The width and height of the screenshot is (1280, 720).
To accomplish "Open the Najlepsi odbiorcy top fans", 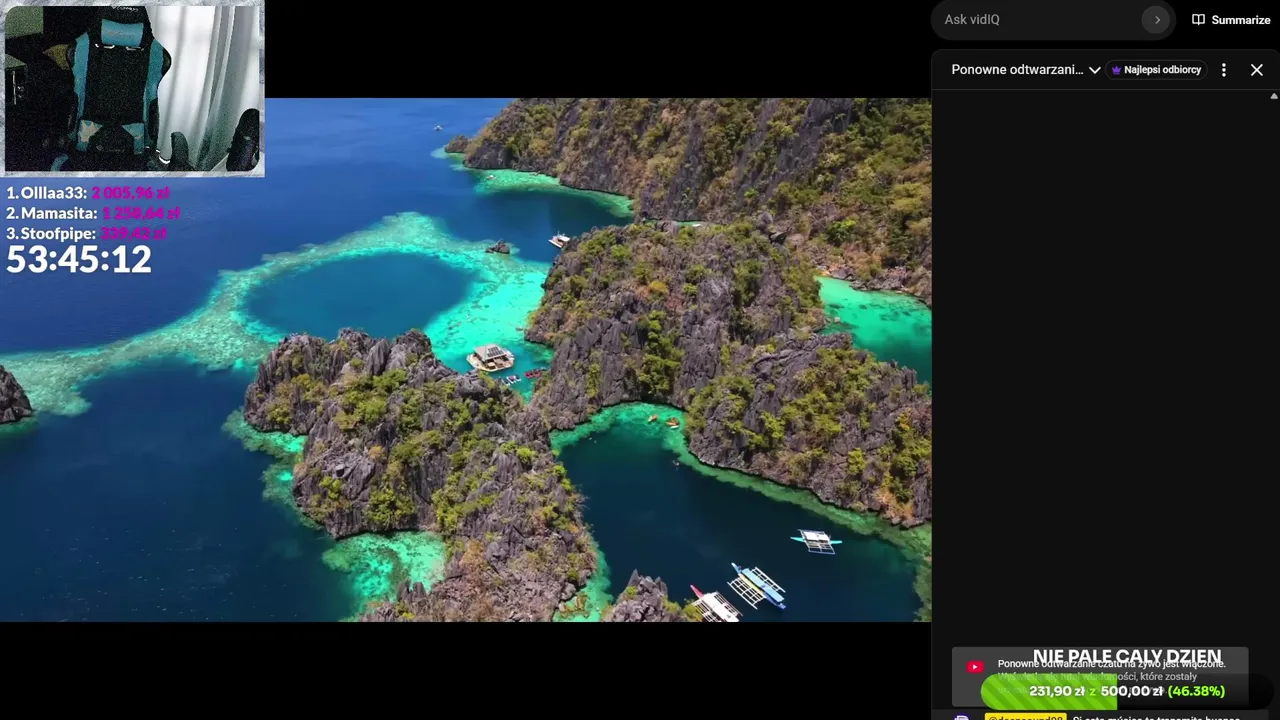I will 1156,70.
